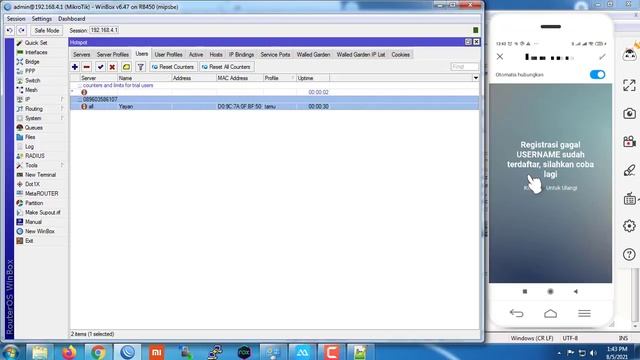Expand IP submenu in sidebar
Screen dimensions: 640x360
tap(40, 99)
